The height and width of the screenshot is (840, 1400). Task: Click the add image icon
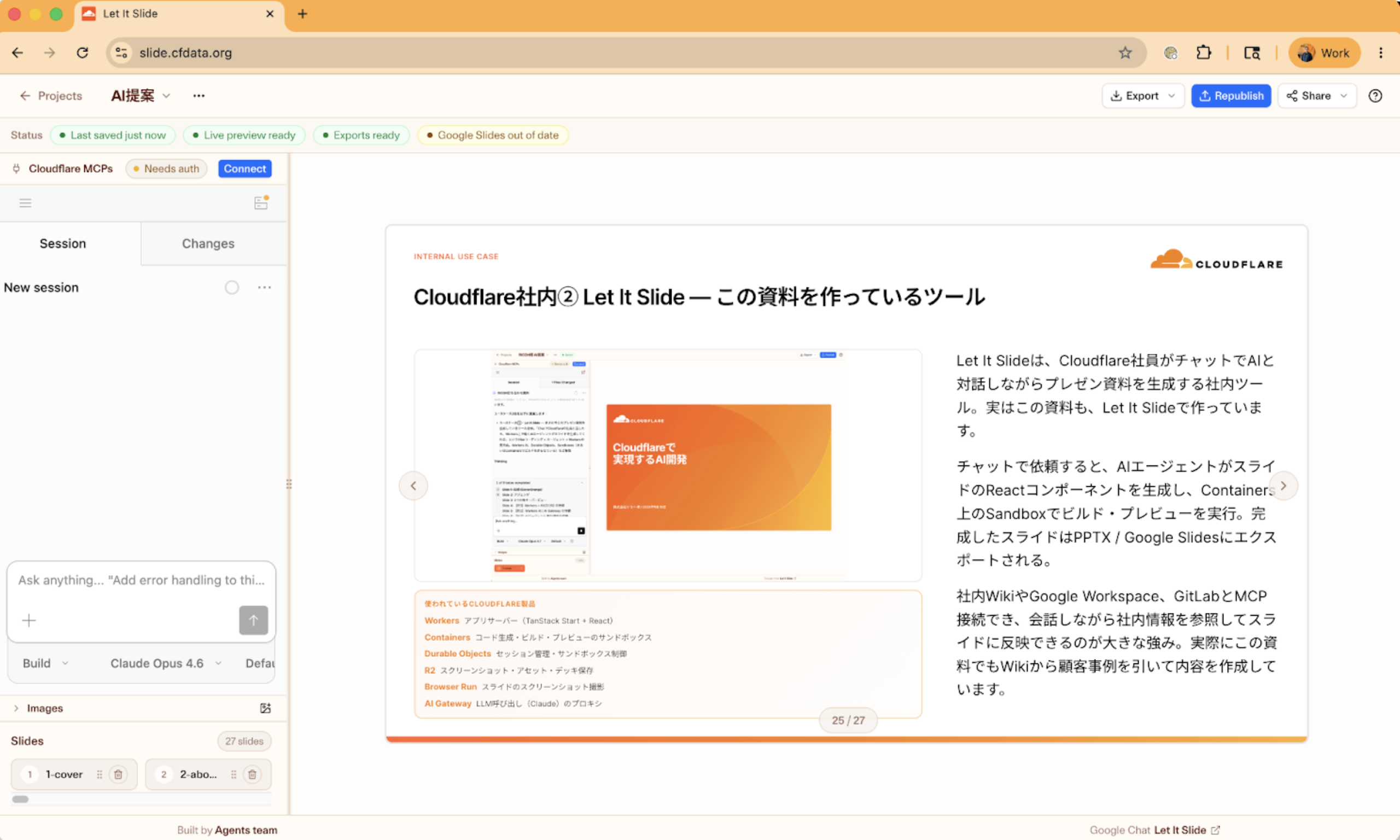pos(265,708)
